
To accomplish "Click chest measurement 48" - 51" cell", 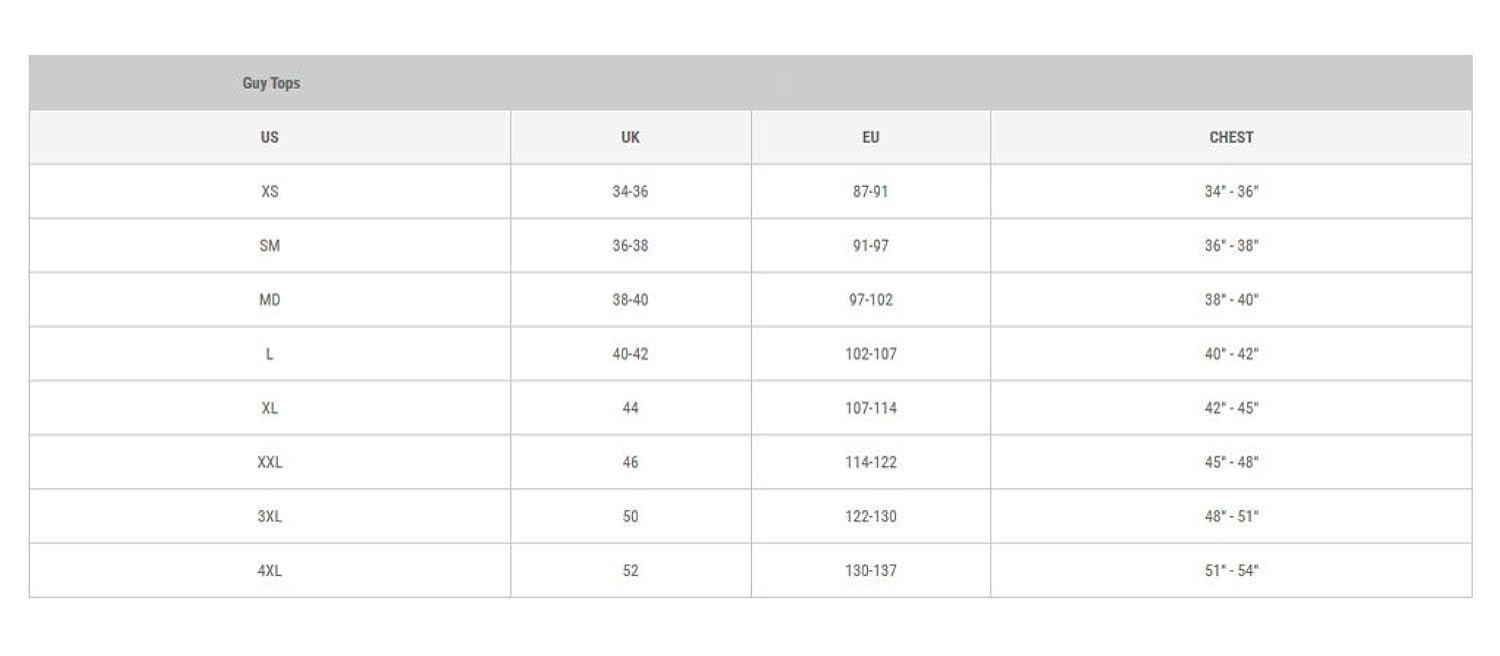I will 1231,516.
